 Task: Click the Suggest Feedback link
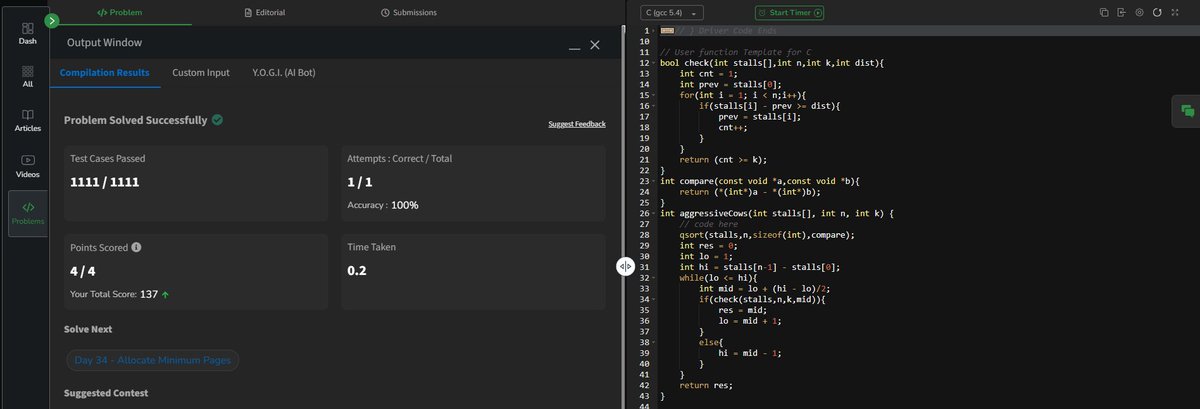click(577, 124)
